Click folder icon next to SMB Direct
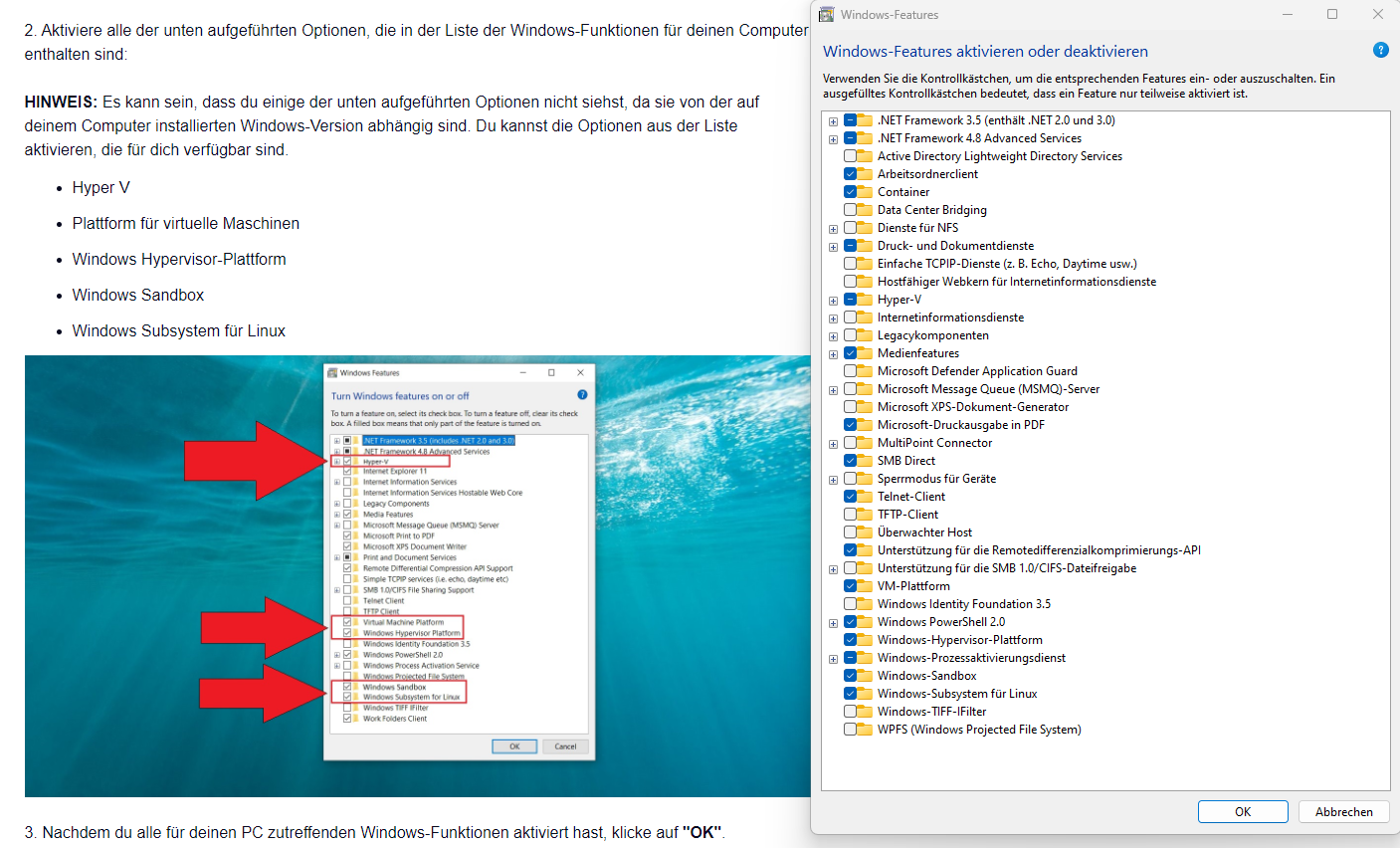1400x848 pixels. coord(866,461)
